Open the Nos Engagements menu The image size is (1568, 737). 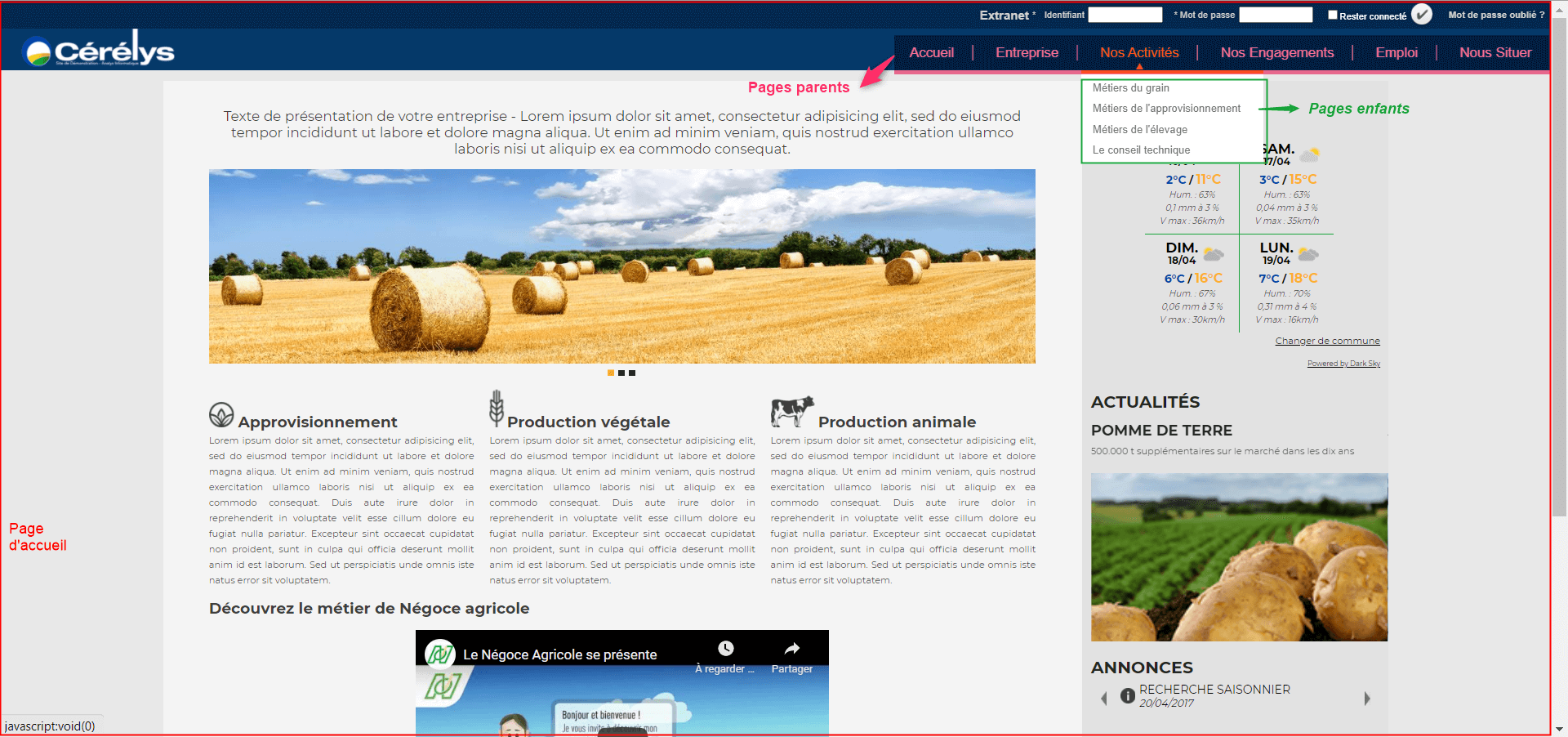[1276, 52]
